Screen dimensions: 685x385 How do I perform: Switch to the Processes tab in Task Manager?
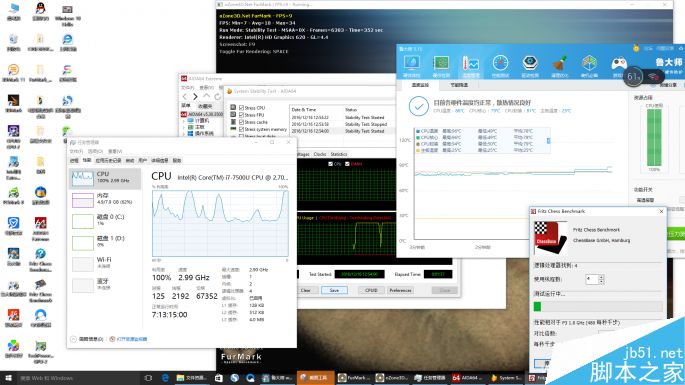click(74, 161)
